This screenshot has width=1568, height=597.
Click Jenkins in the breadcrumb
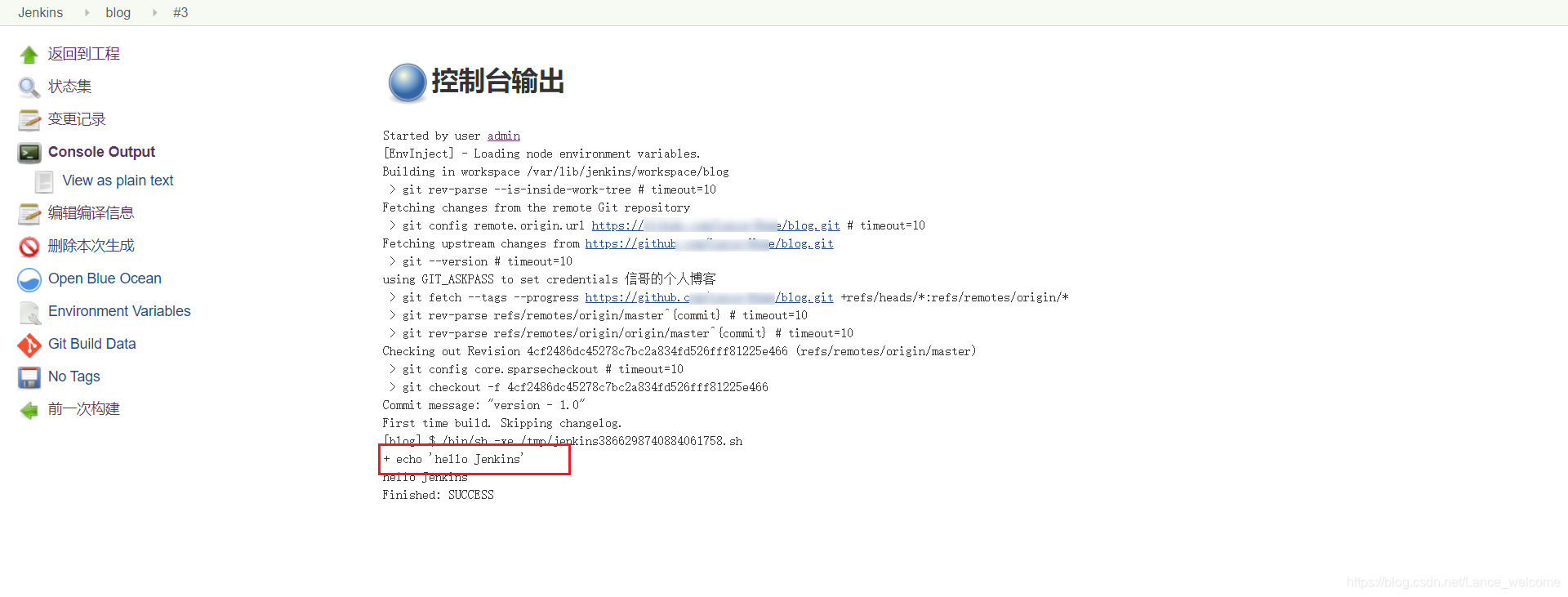pyautogui.click(x=41, y=12)
